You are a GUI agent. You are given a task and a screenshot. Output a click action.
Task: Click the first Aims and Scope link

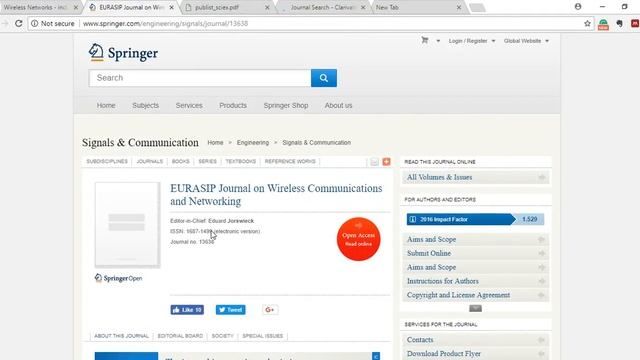(431, 240)
